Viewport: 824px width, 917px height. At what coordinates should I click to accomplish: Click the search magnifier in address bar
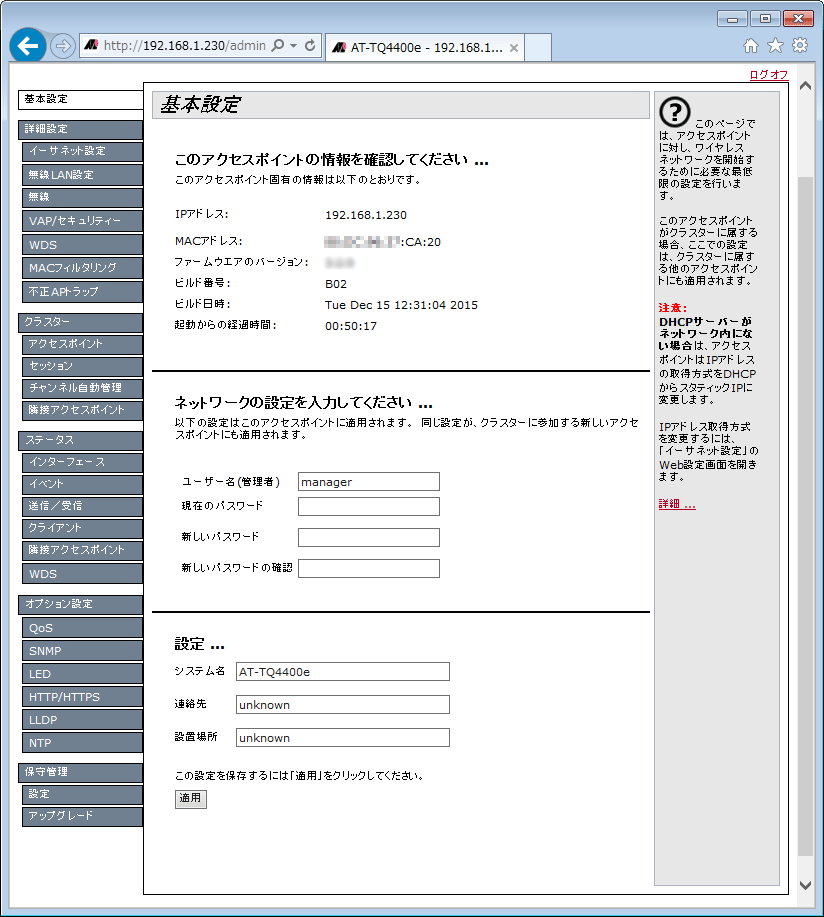(278, 46)
